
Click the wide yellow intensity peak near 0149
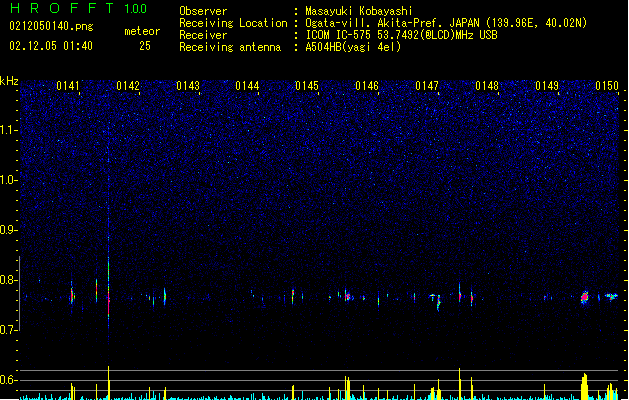[584, 386]
